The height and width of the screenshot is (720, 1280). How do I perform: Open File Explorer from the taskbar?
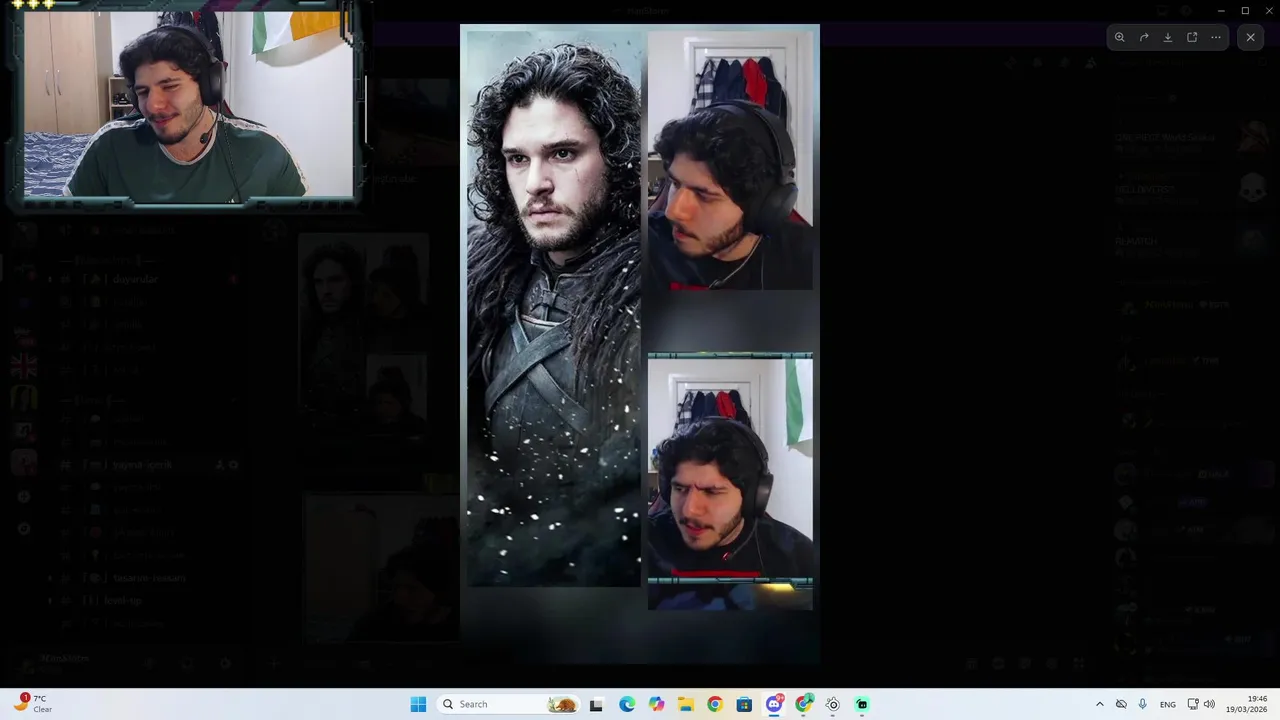[685, 704]
